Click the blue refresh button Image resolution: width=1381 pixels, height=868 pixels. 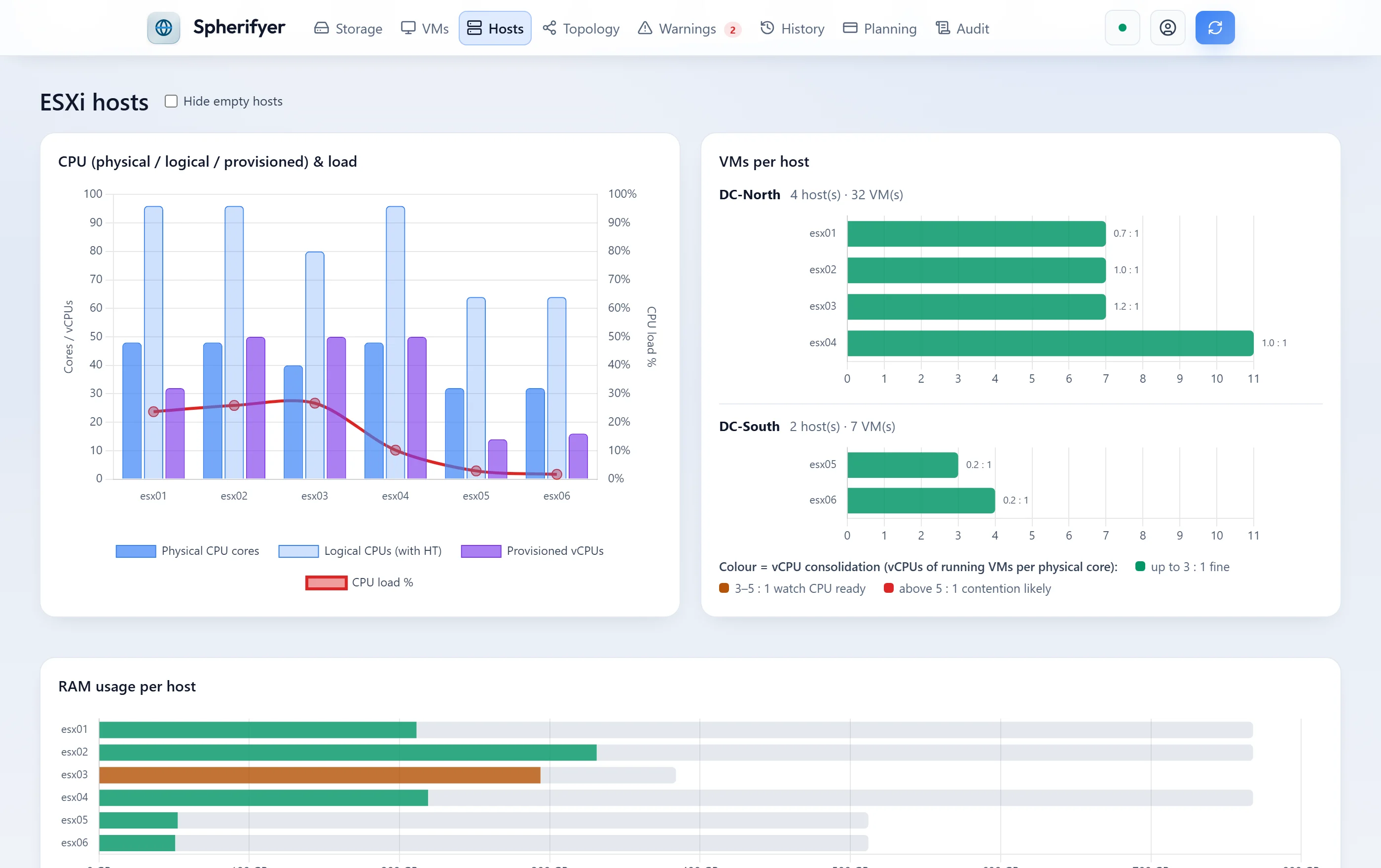(1215, 28)
